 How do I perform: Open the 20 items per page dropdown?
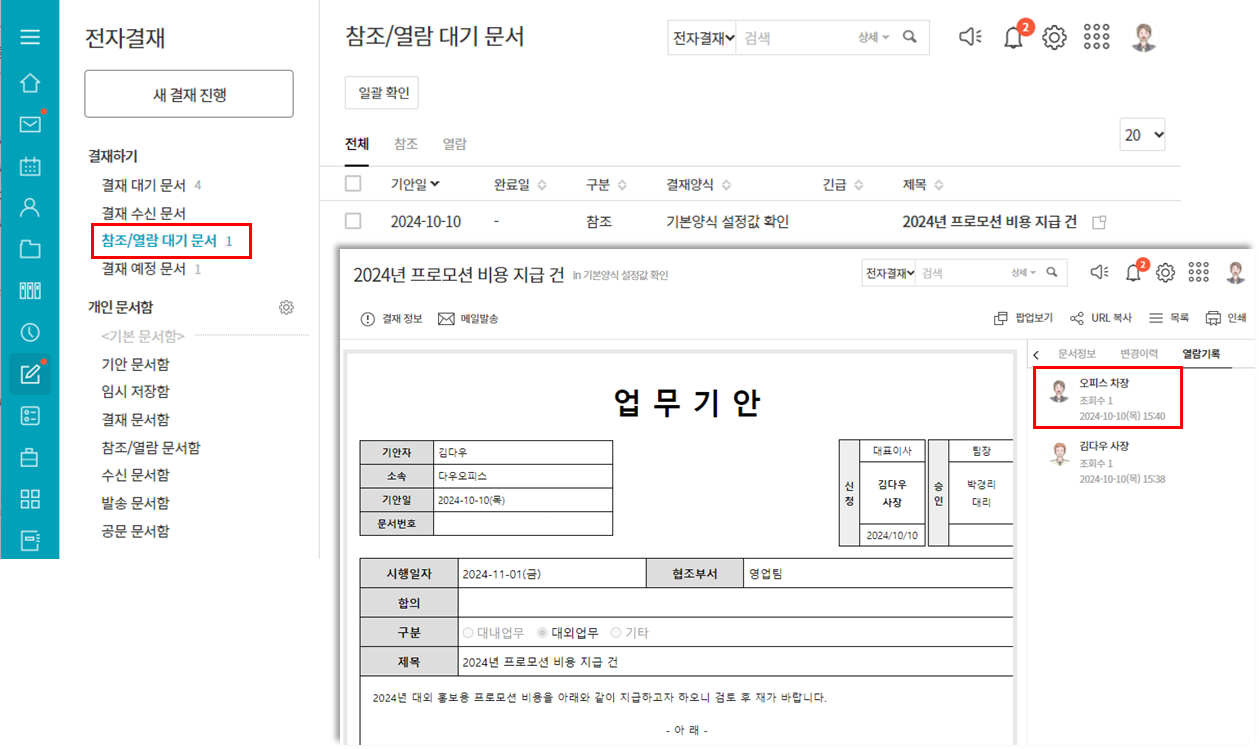pyautogui.click(x=1143, y=135)
